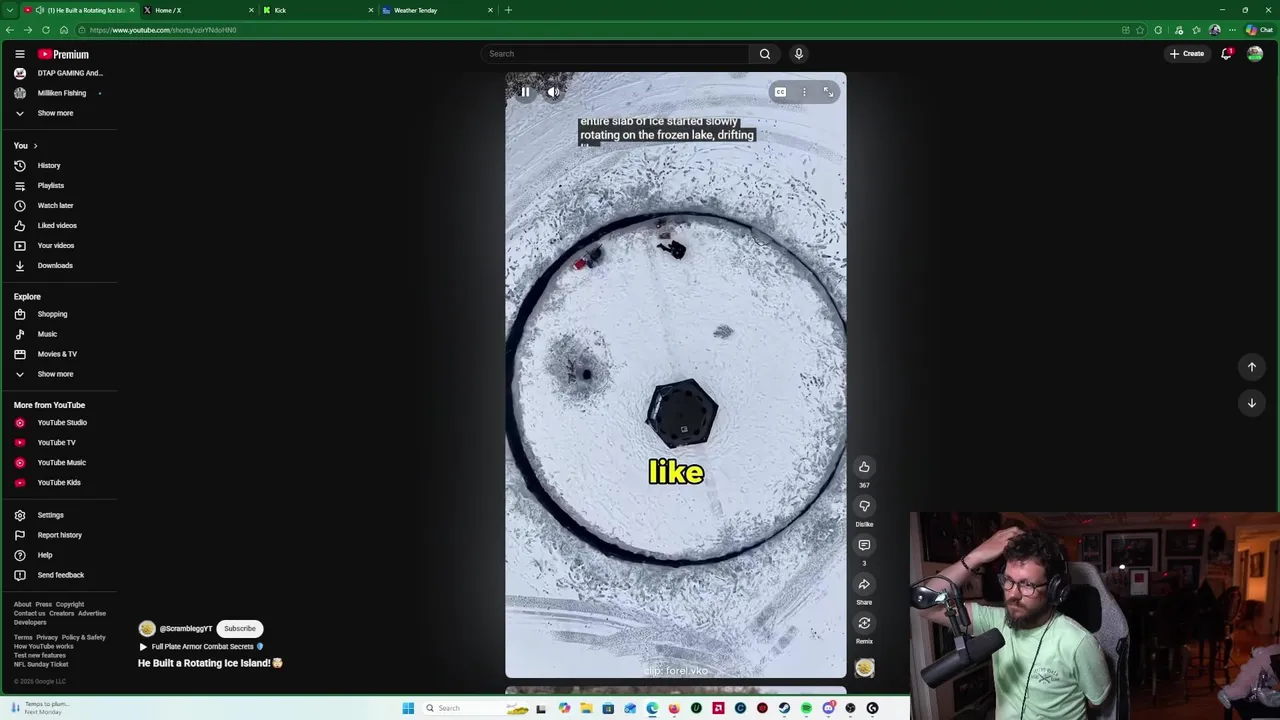Click the YouTube Premium logo
1280x720 pixels.
click(x=63, y=54)
